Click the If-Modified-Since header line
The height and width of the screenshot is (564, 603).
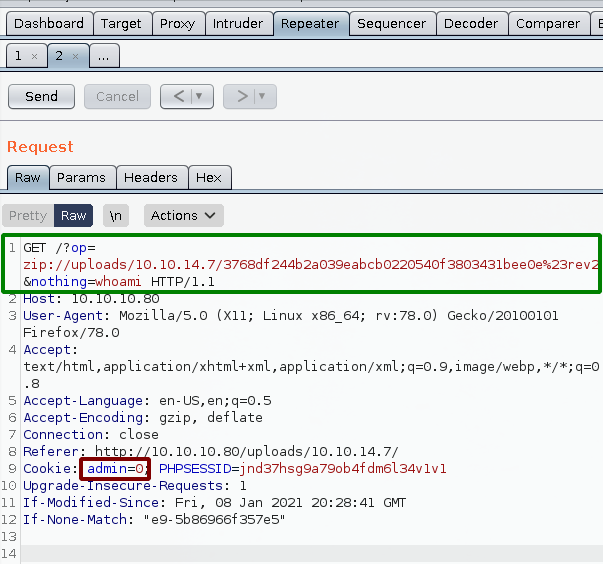coord(214,503)
